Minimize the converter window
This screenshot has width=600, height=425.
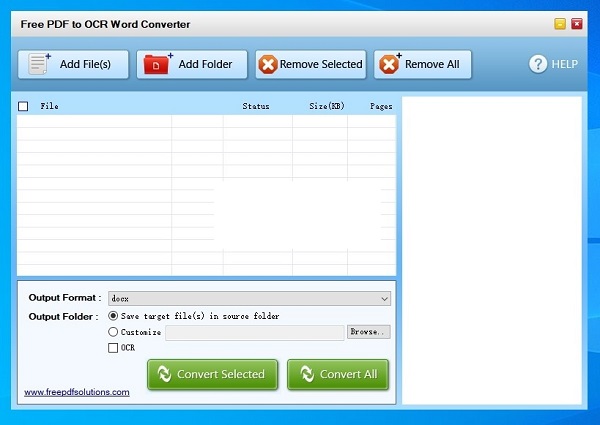point(560,24)
